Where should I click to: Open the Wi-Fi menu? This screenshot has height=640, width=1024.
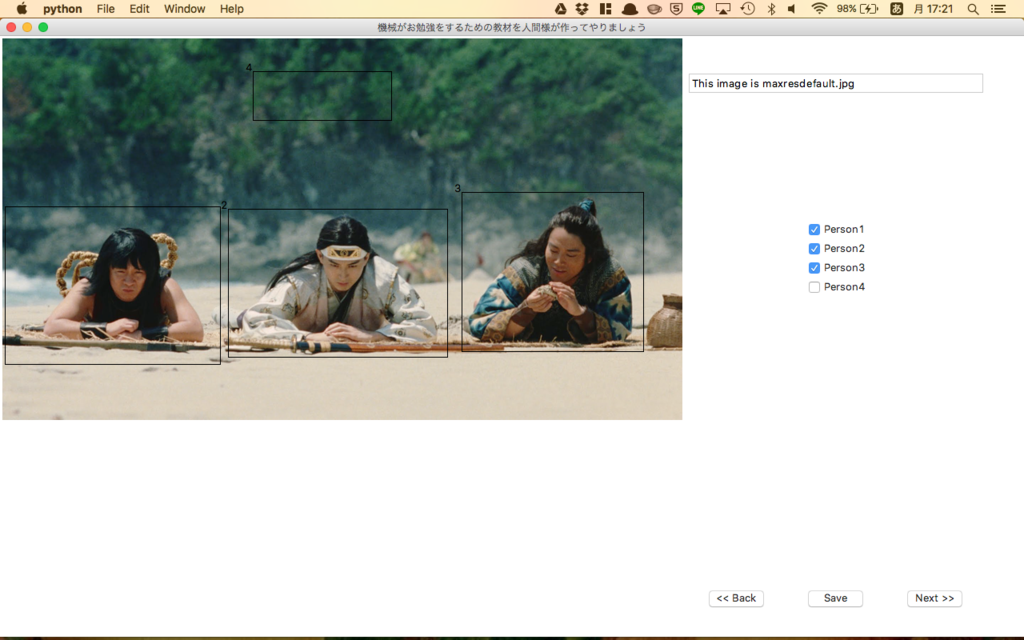(x=819, y=8)
